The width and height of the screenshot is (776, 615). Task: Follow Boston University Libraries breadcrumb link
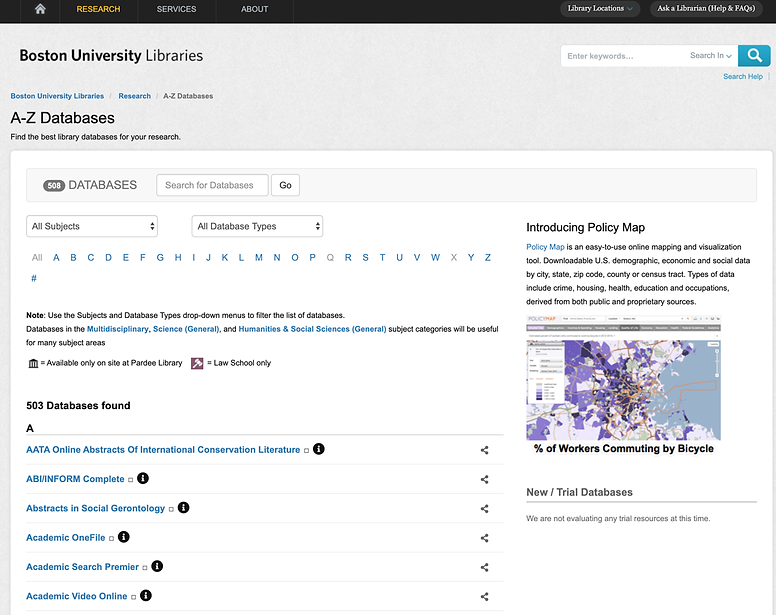[x=57, y=96]
